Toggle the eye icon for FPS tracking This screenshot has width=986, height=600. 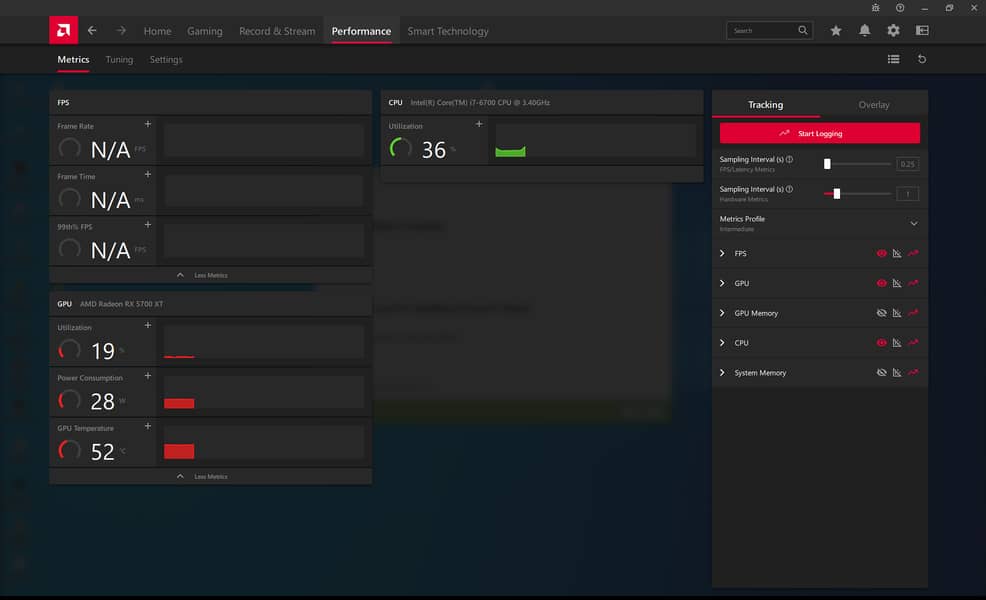882,253
